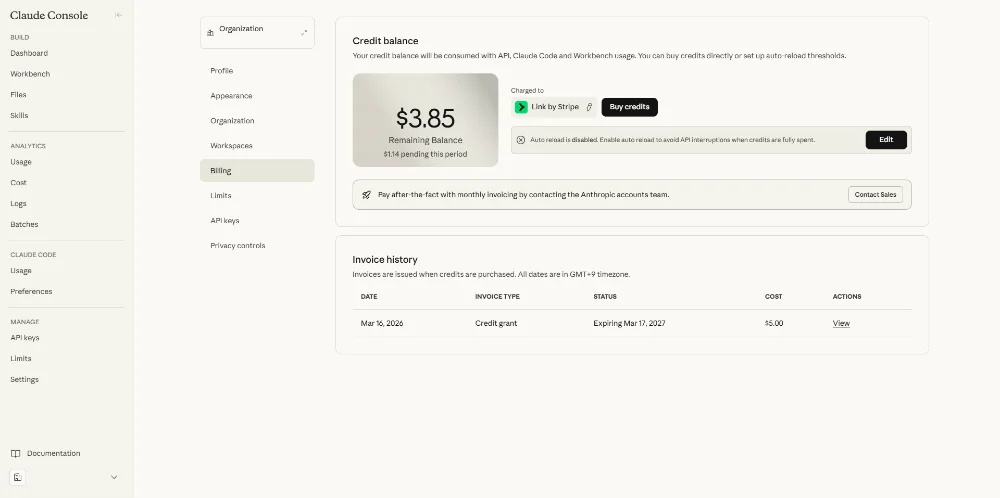Click the pencil icon beside Link by Stripe

(x=589, y=107)
